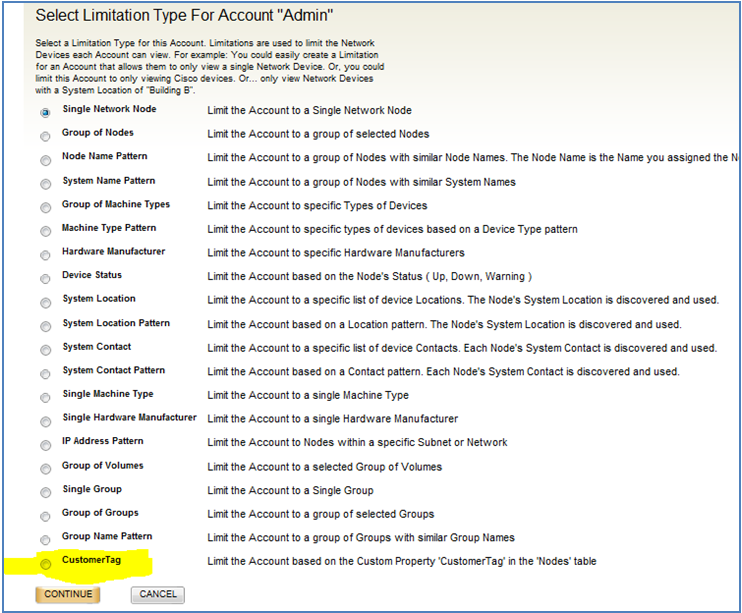The image size is (742, 613).
Task: Click the 'Single Hardware Manufacturer' label
Action: 130,418
